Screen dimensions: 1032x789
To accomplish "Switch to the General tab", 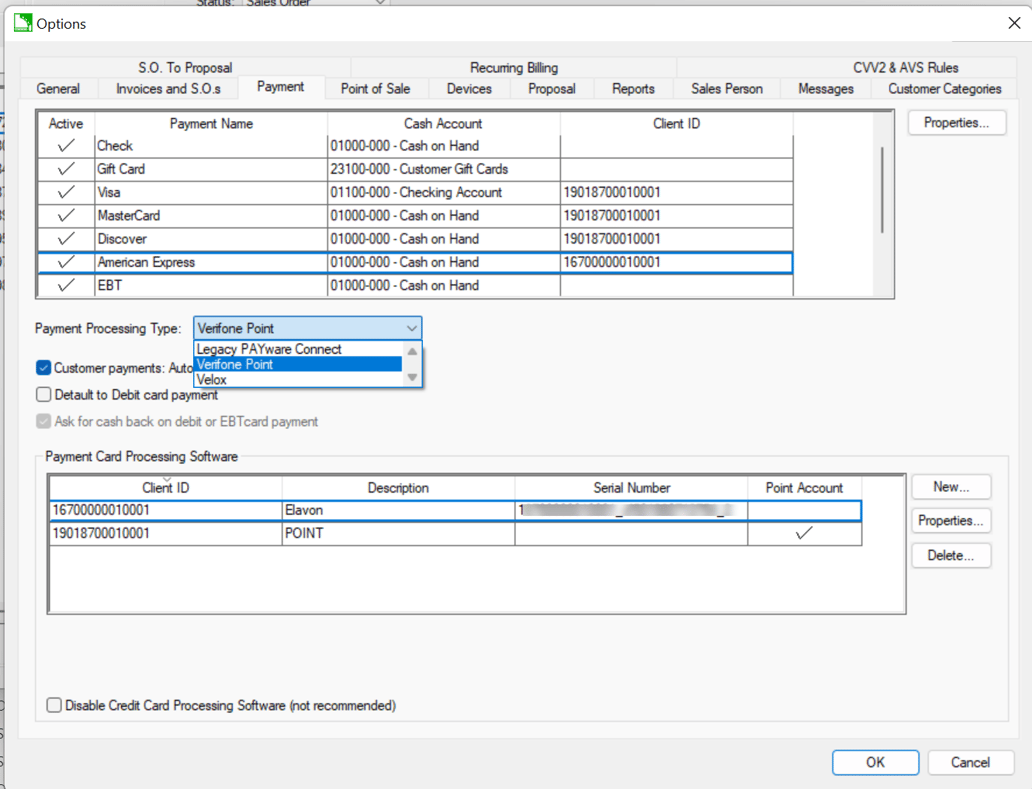I will (x=58, y=88).
